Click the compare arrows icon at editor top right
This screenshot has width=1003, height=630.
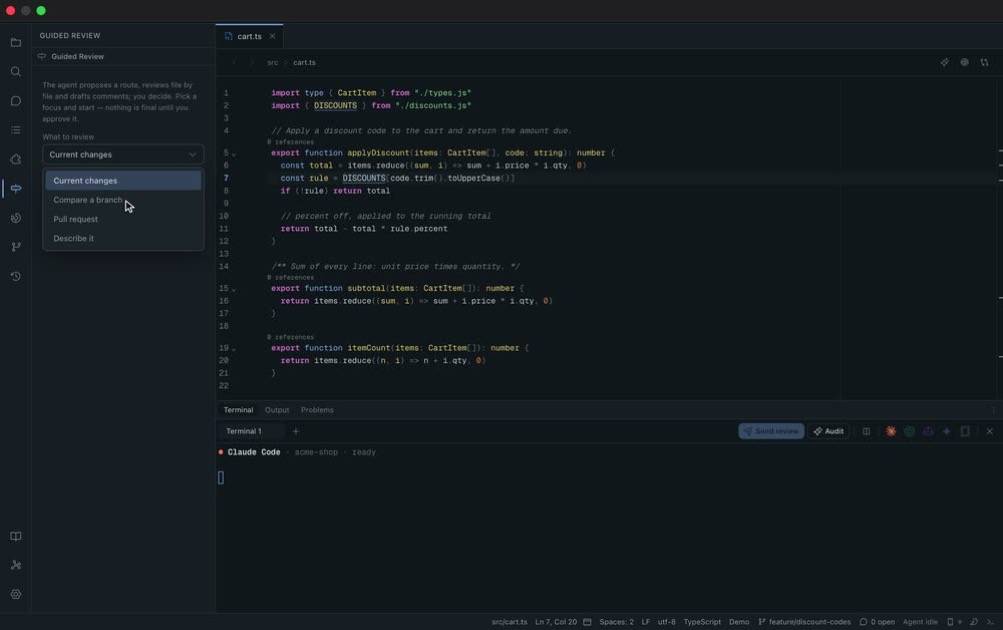(984, 62)
